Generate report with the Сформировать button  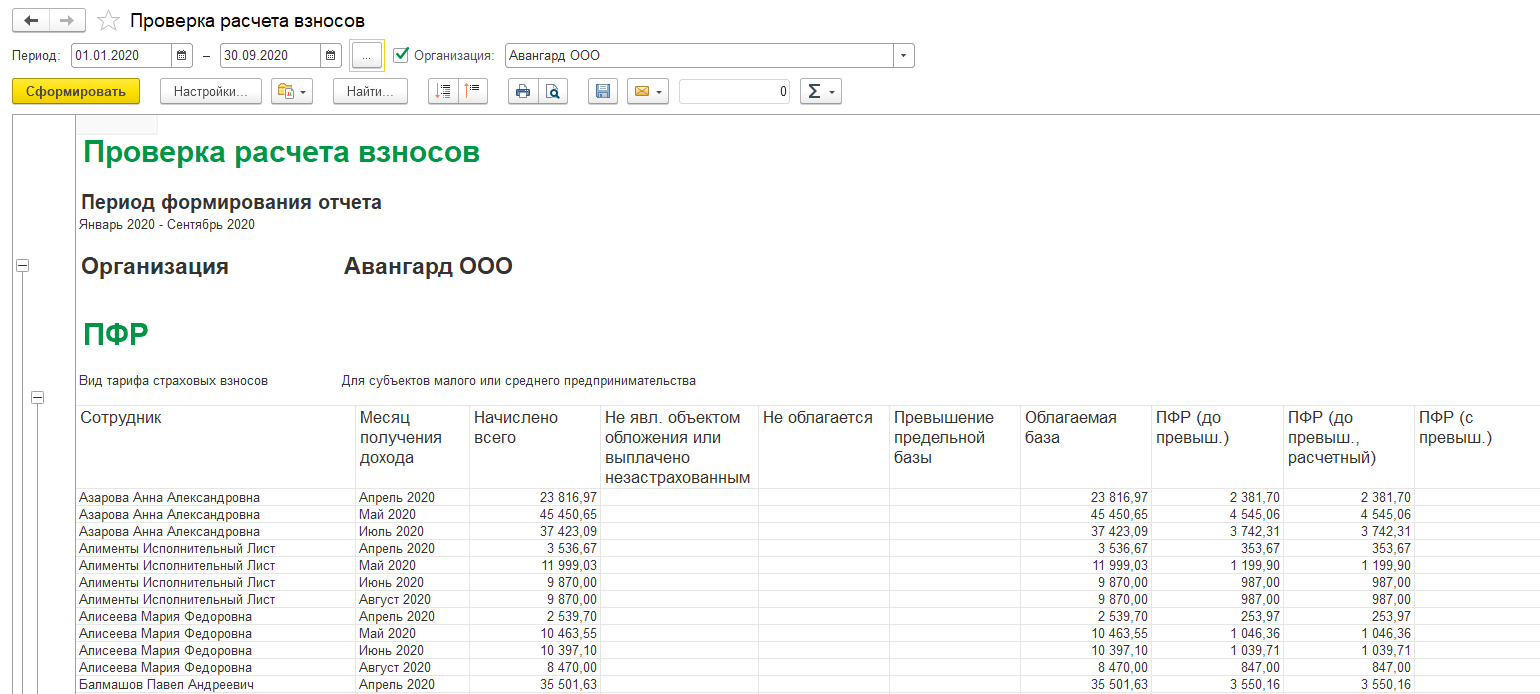click(76, 92)
